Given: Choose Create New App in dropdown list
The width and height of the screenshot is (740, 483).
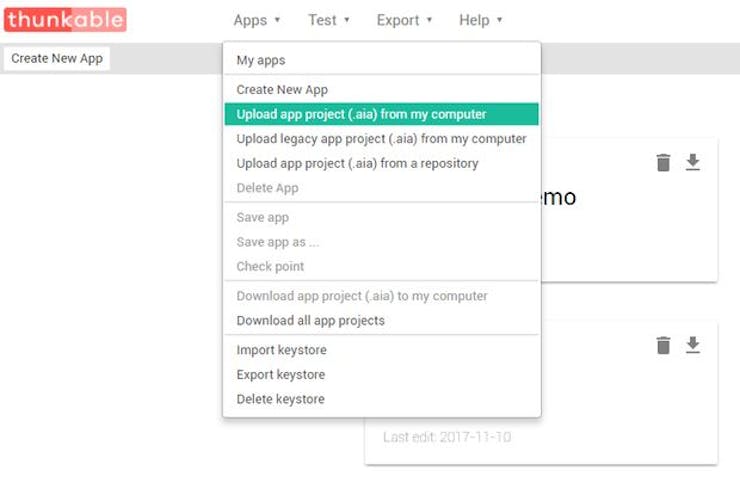Looking at the screenshot, I should (x=282, y=90).
